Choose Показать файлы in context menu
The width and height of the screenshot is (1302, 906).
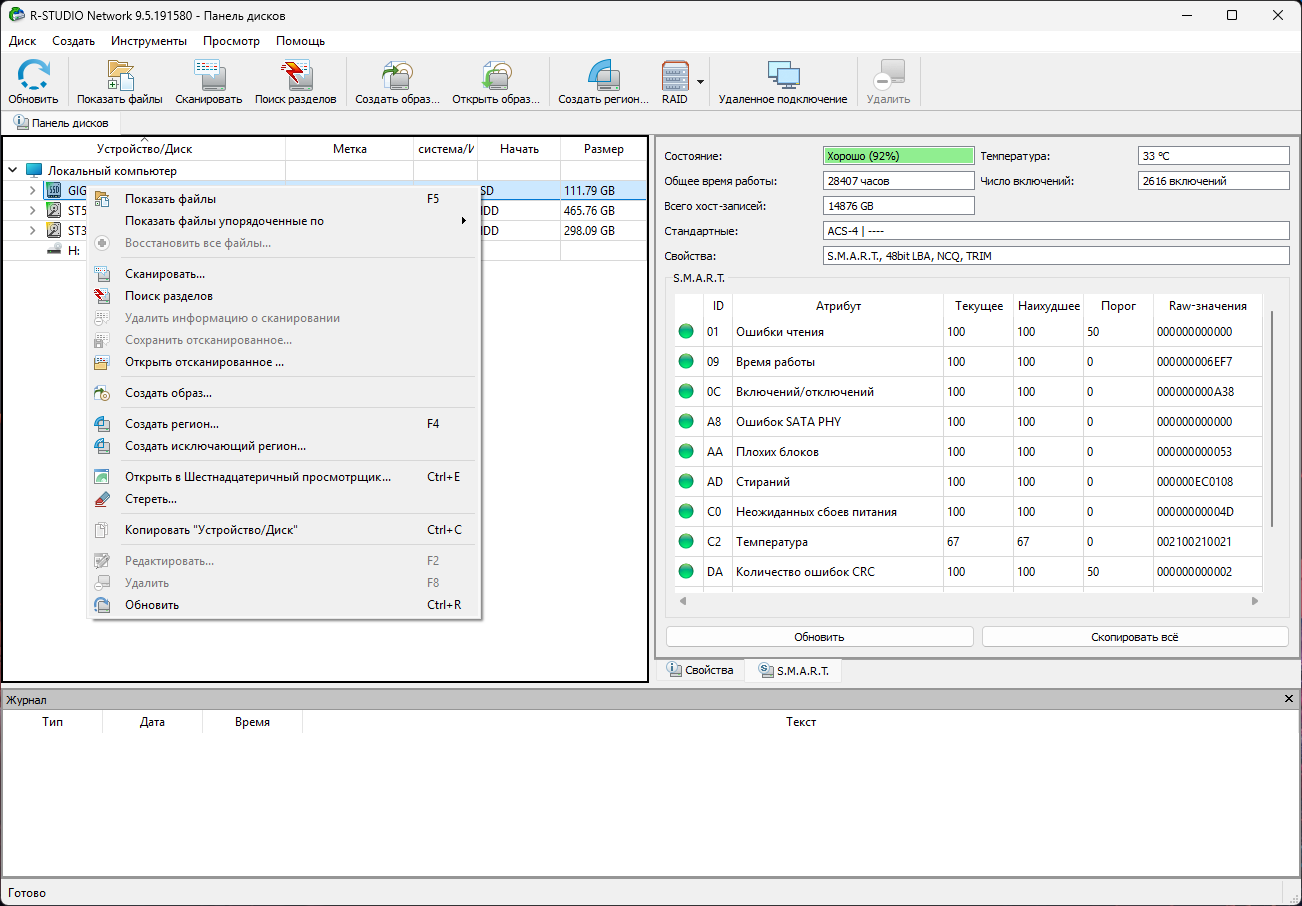(285, 199)
